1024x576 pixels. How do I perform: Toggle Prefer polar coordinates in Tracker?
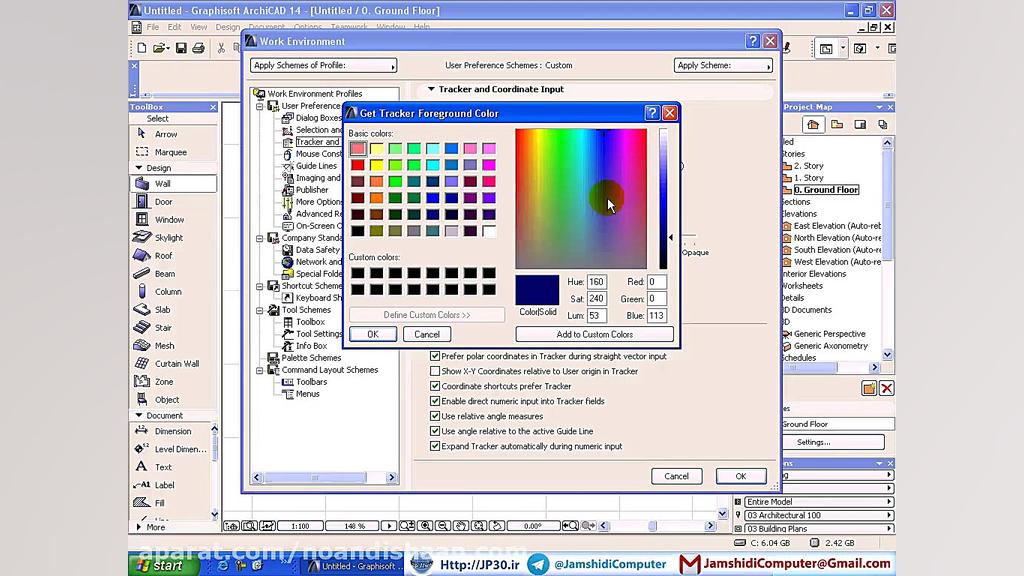click(435, 357)
